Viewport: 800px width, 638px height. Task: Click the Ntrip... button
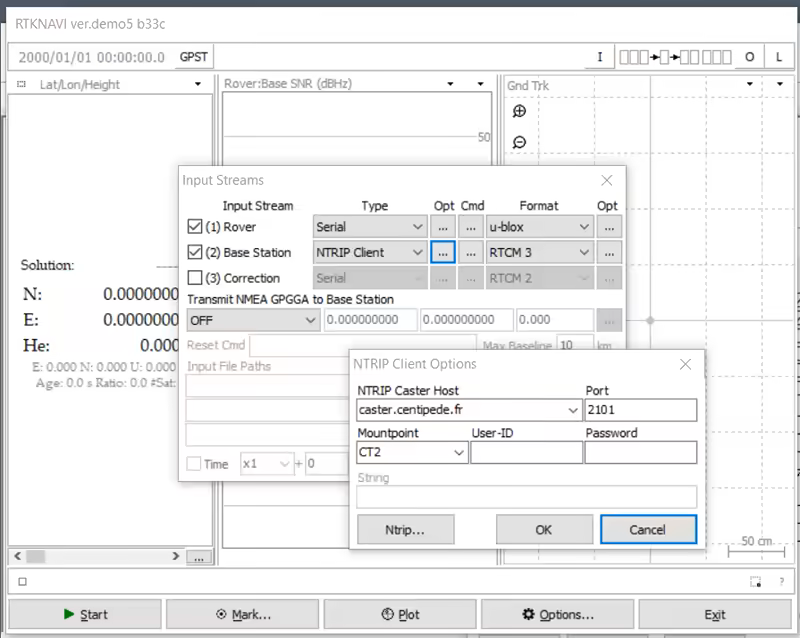(x=405, y=530)
